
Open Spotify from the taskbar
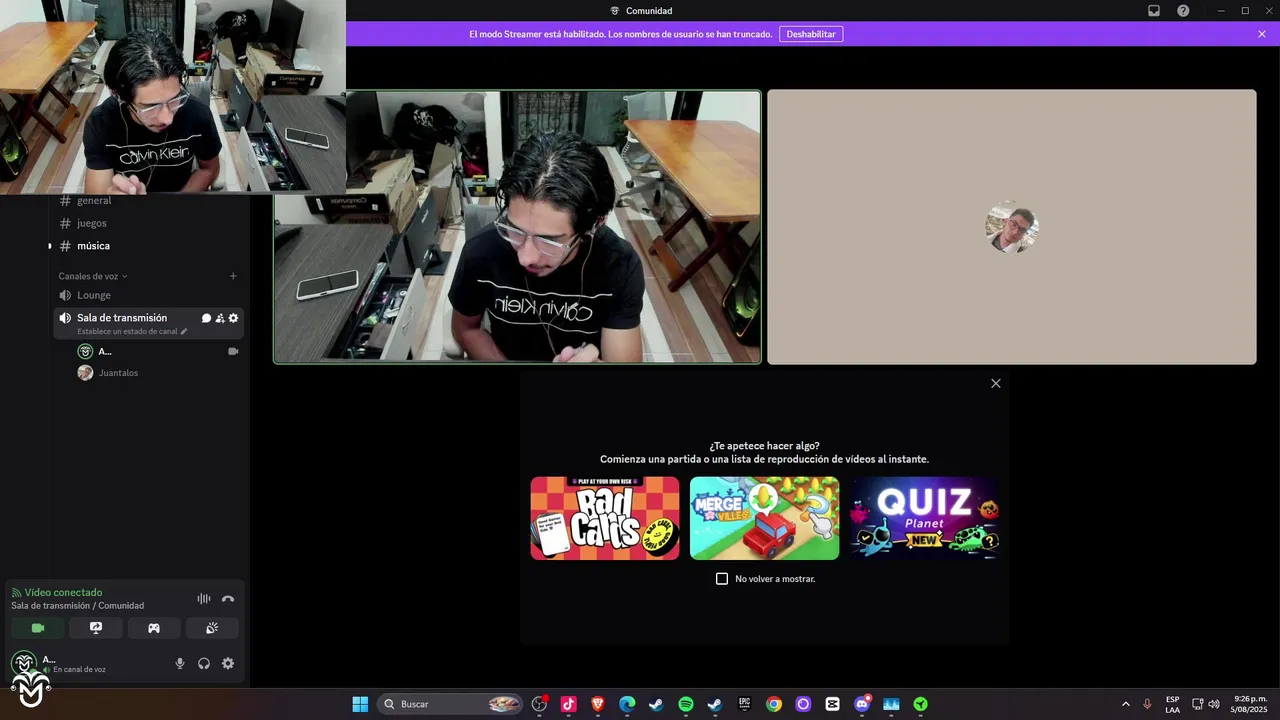click(686, 704)
